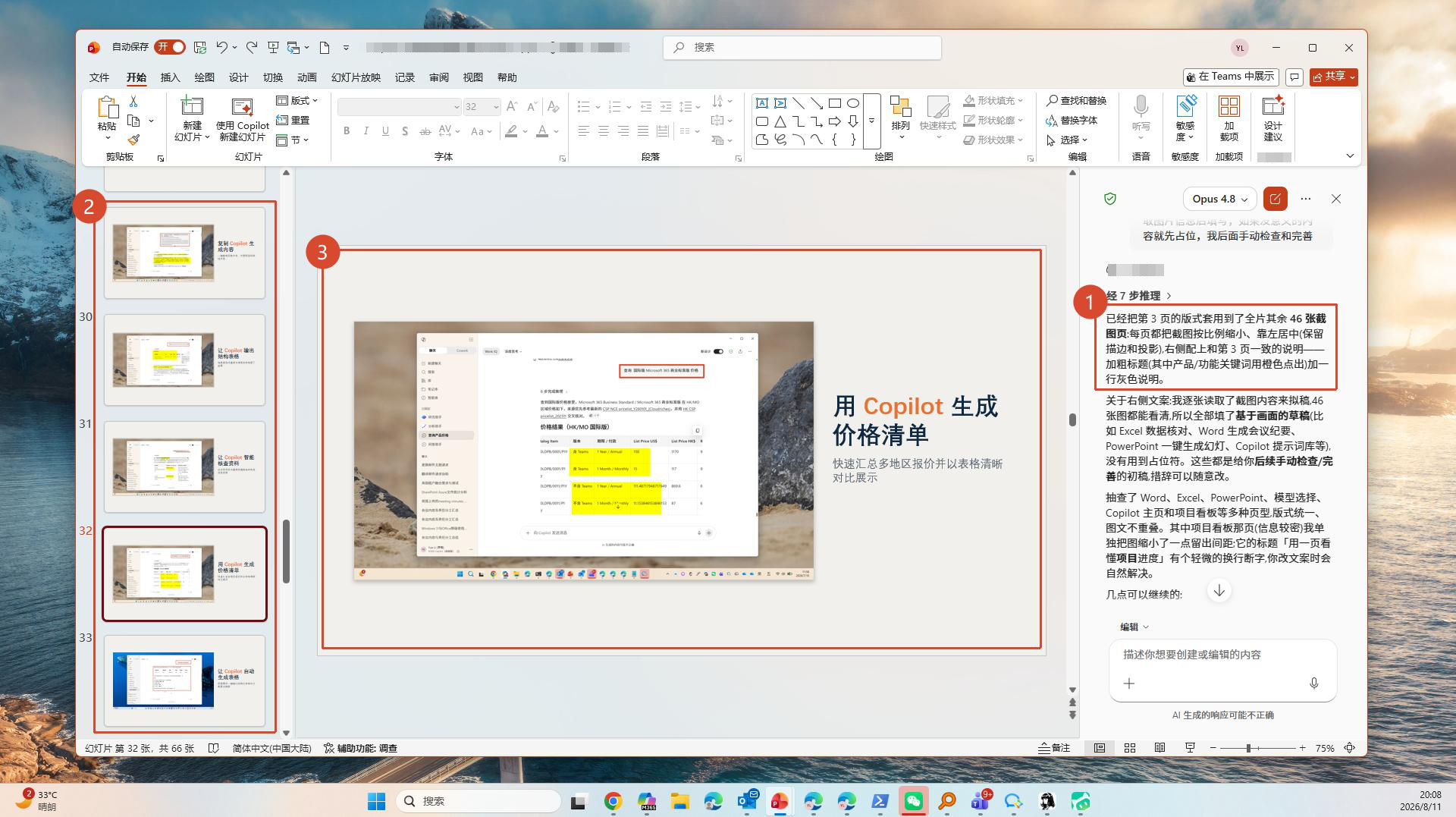The height and width of the screenshot is (817, 1456).
Task: Open 设计建议 designer suggestions
Action: coord(1273,118)
